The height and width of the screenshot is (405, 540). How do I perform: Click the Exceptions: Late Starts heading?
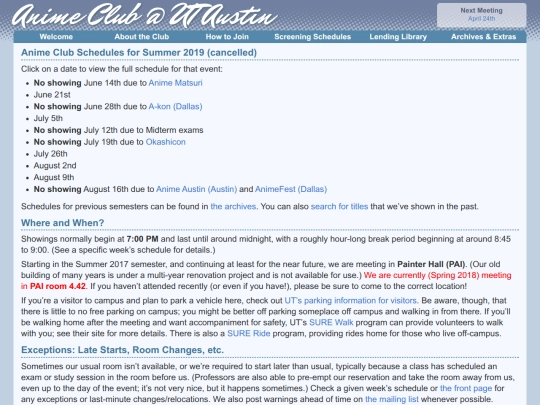[122, 350]
